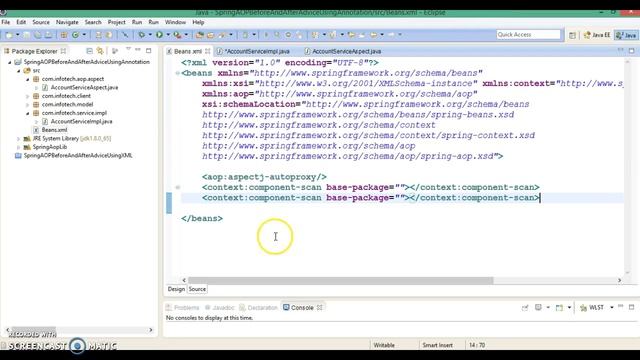
Task: Open the Declaration view tab
Action: coord(258,307)
